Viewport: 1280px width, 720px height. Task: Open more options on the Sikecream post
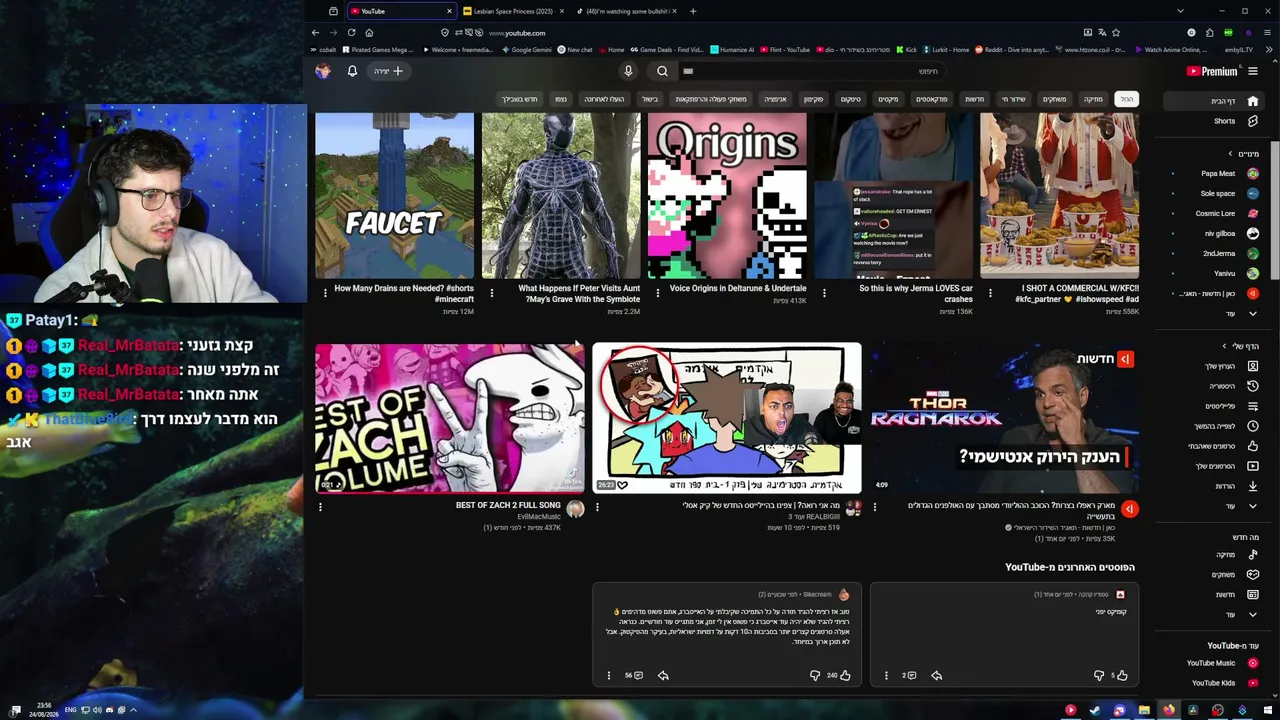pyautogui.click(x=608, y=675)
